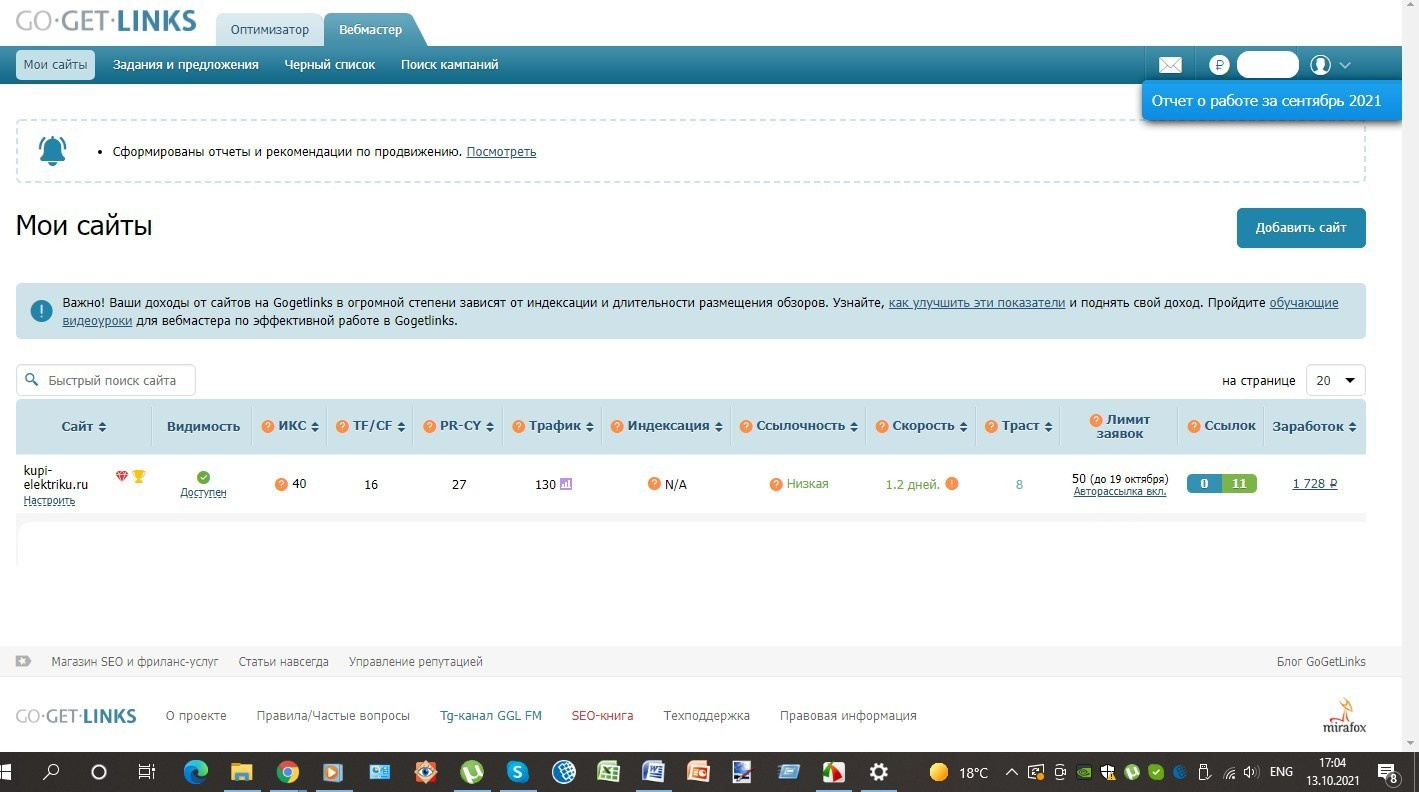
Task: Go to Задания и предложения
Action: click(x=186, y=65)
